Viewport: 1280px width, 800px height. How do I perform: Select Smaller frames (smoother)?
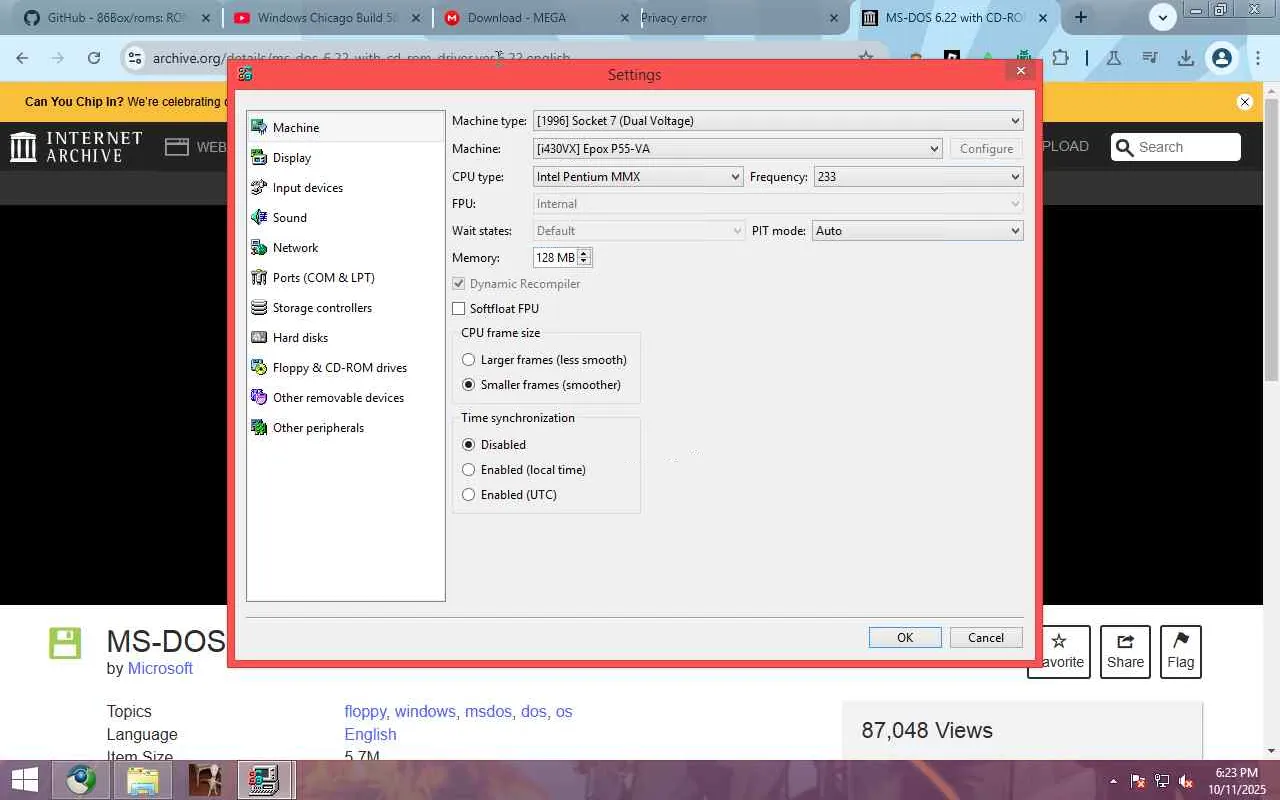(468, 385)
